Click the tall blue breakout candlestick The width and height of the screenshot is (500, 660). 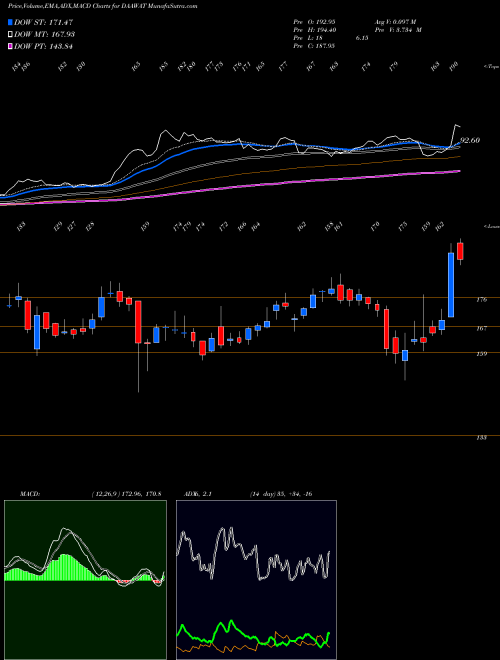(x=451, y=285)
